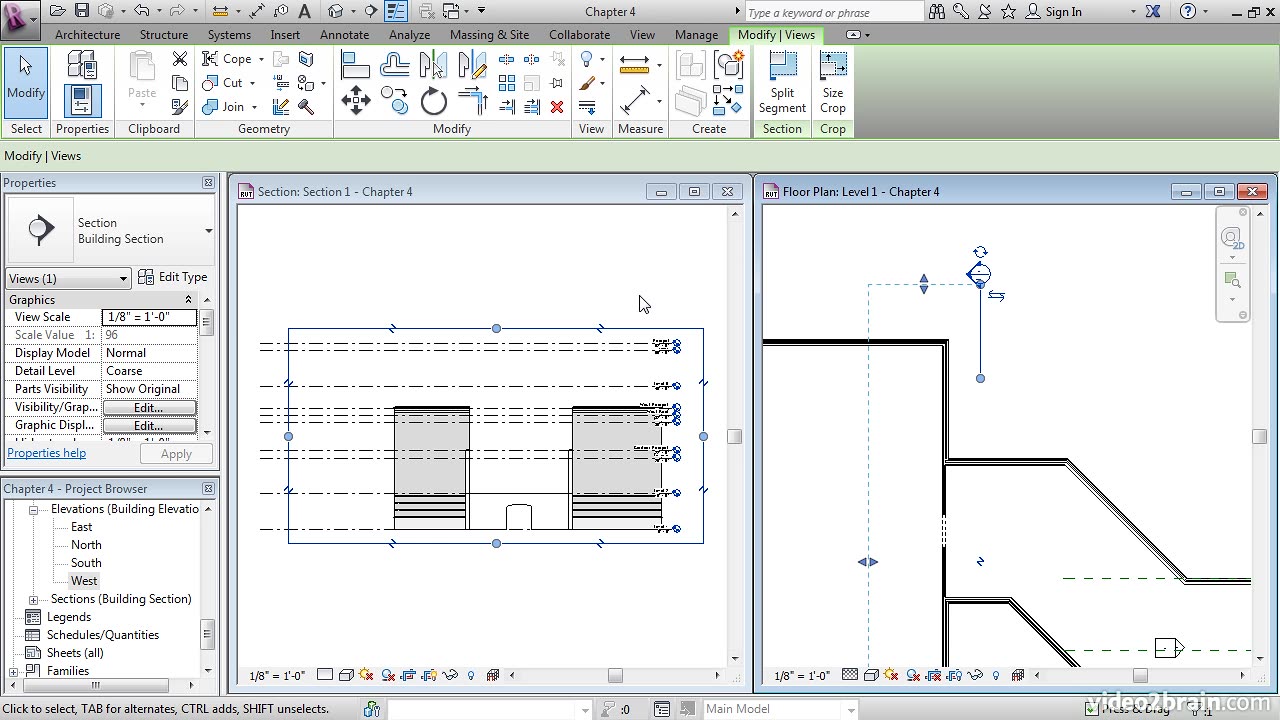Click Sign In at the top

click(x=1063, y=12)
